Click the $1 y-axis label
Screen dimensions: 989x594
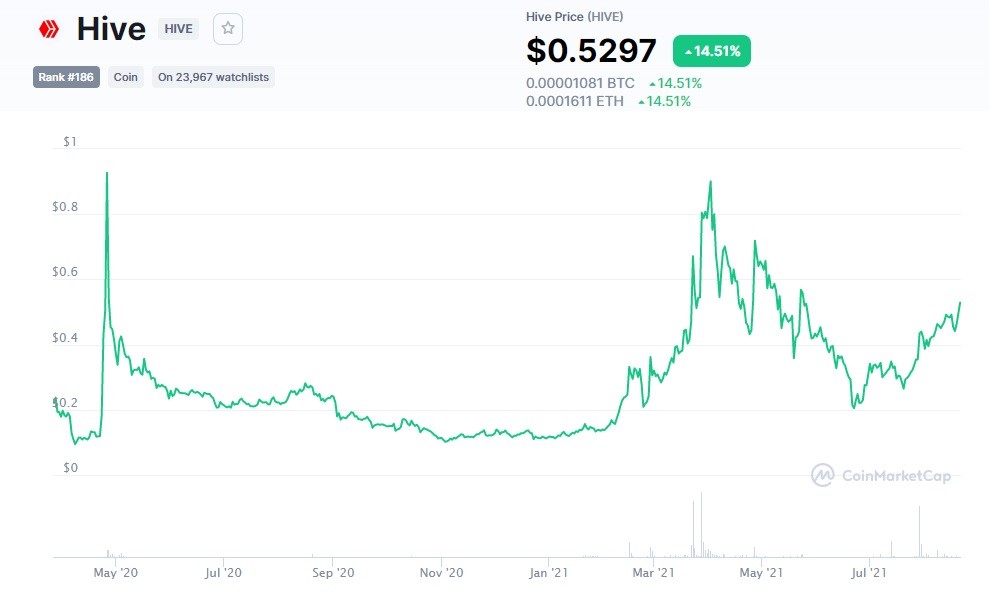coord(70,141)
